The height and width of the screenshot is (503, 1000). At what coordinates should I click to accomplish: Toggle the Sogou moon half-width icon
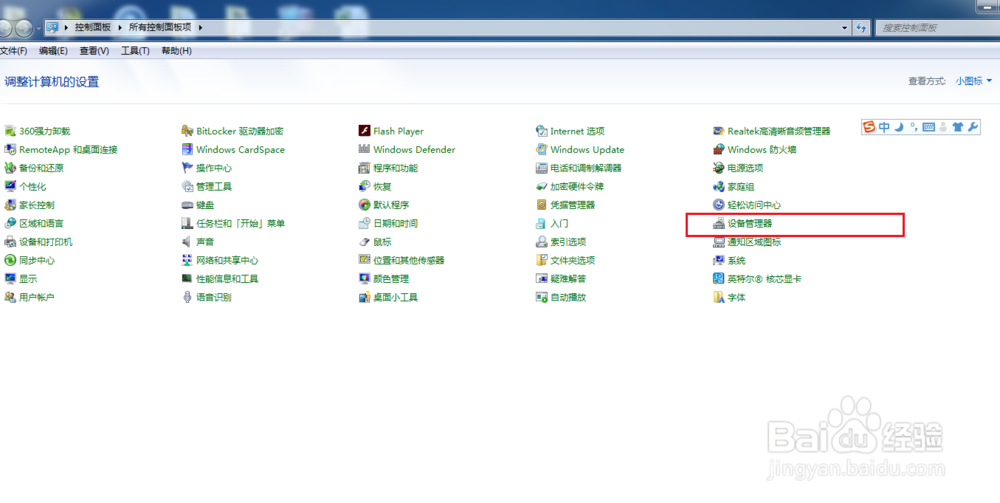(899, 127)
